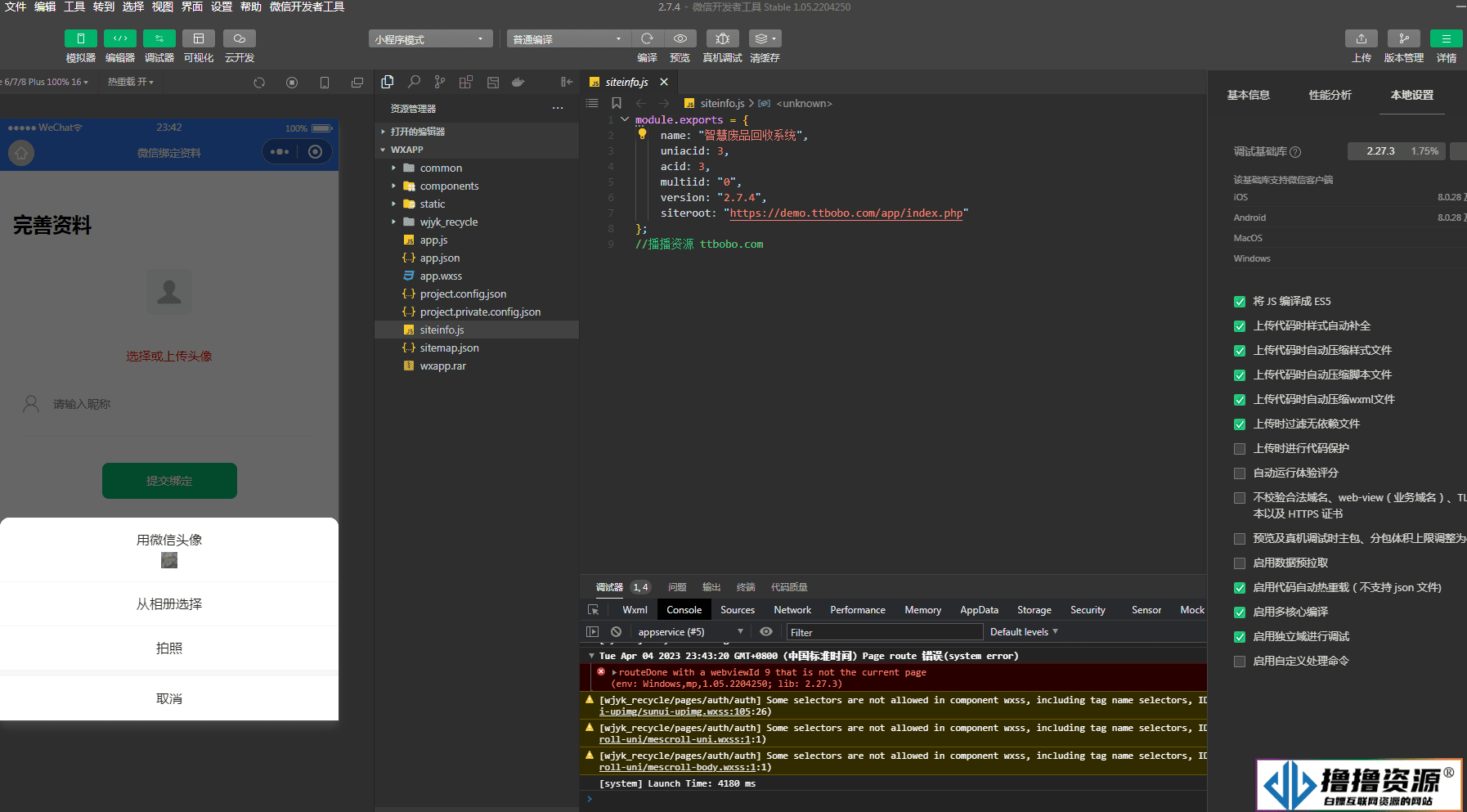This screenshot has width=1467, height=812.
Task: Open the 工具 menu
Action: pyautogui.click(x=74, y=7)
